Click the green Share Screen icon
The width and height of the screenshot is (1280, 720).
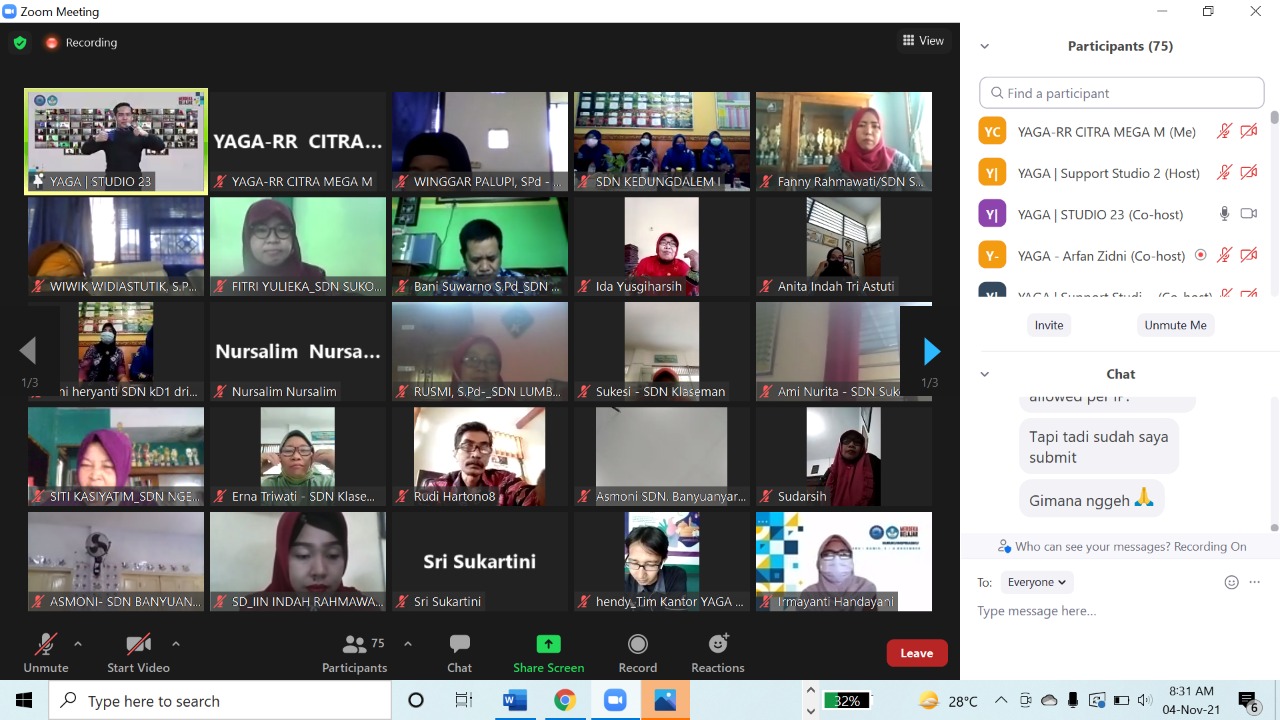548,645
